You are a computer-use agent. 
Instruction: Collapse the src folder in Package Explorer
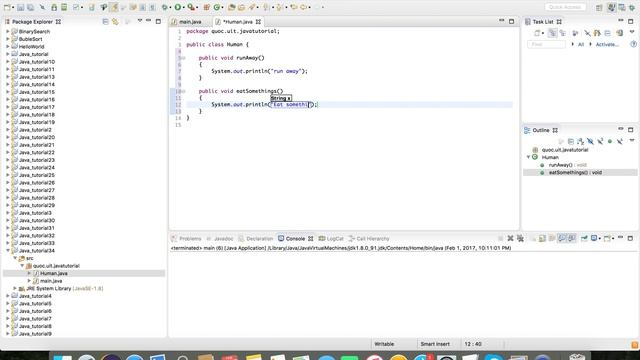pos(15,258)
